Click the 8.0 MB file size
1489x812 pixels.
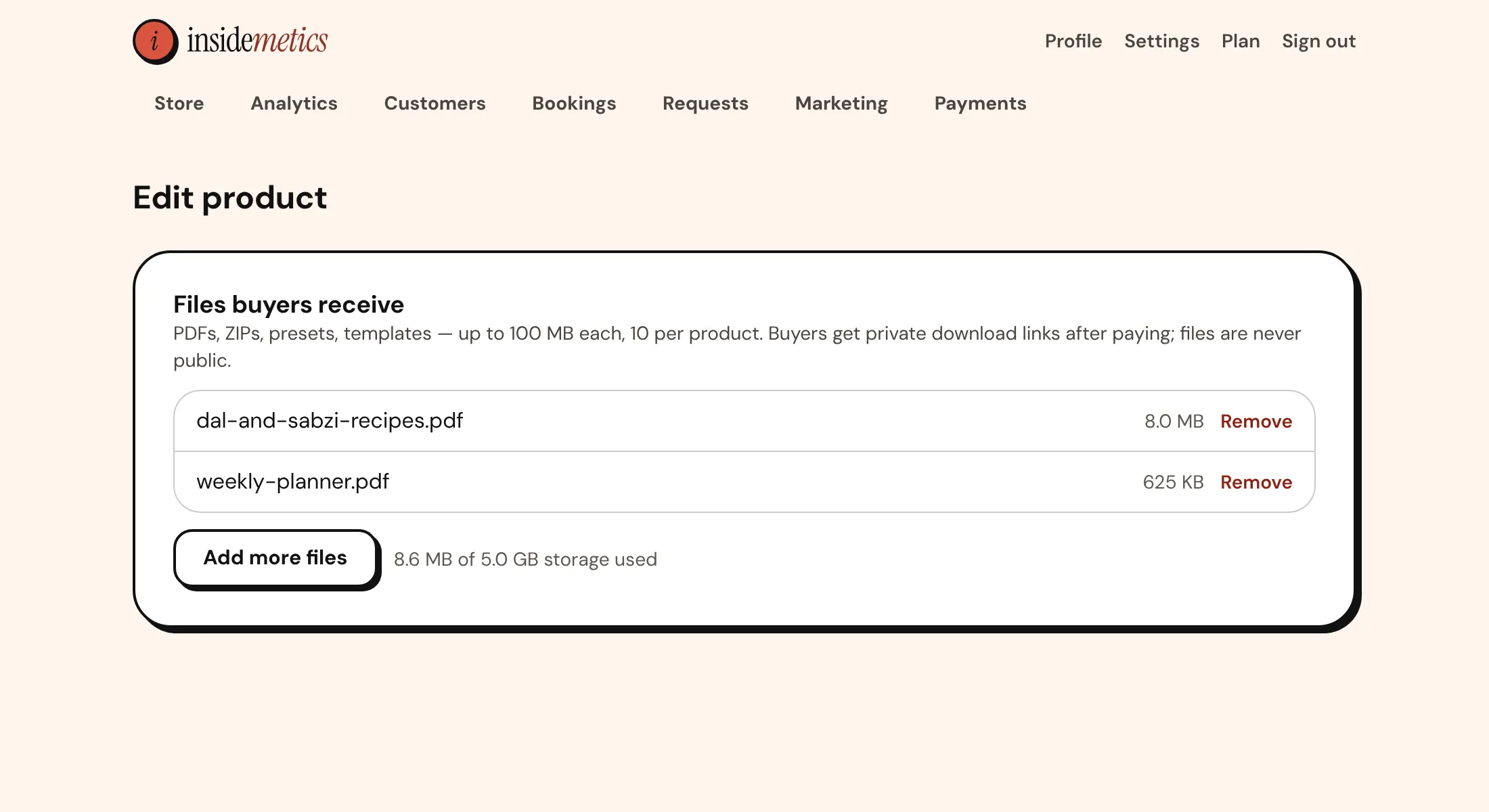click(1174, 422)
